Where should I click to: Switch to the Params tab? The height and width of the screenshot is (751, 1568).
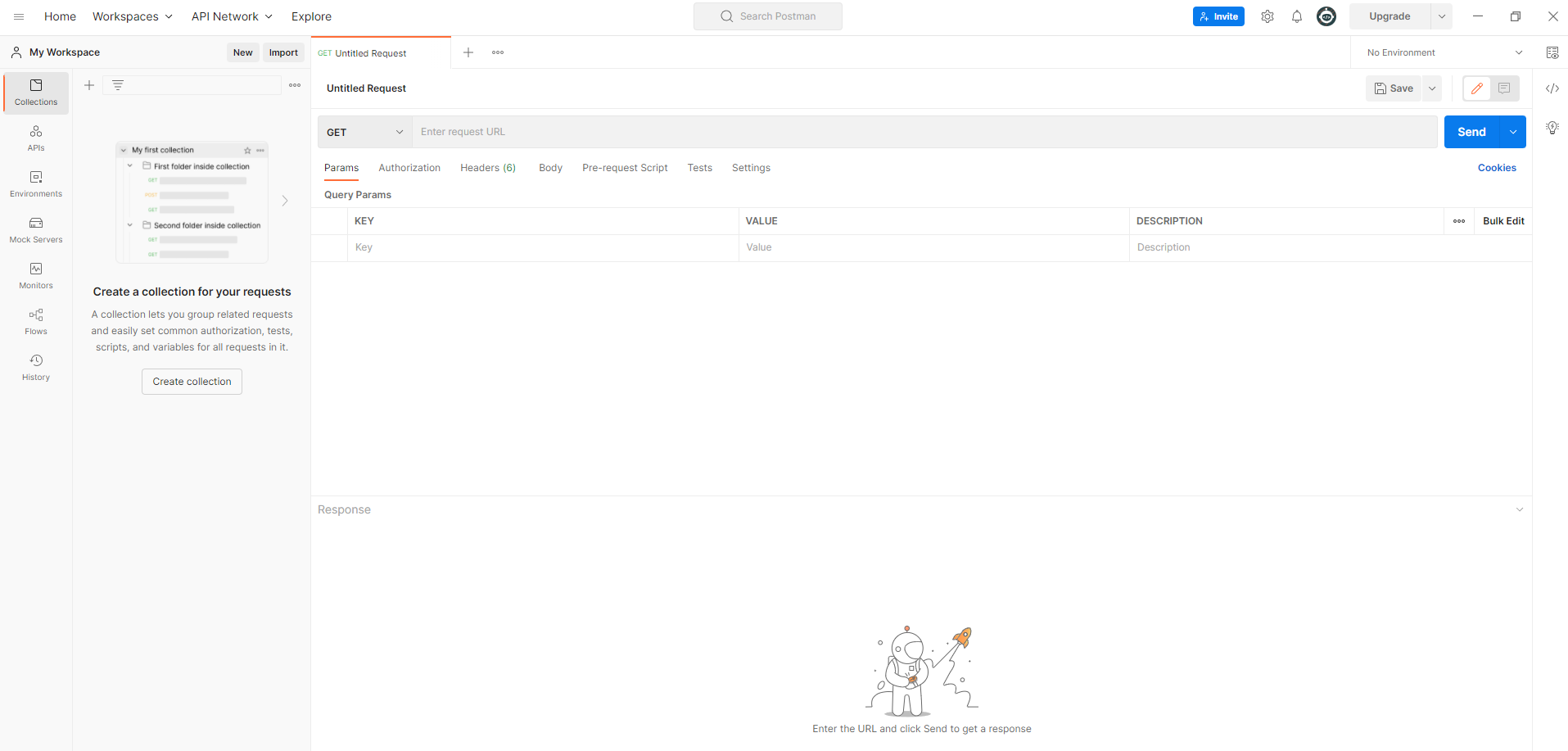coord(341,168)
